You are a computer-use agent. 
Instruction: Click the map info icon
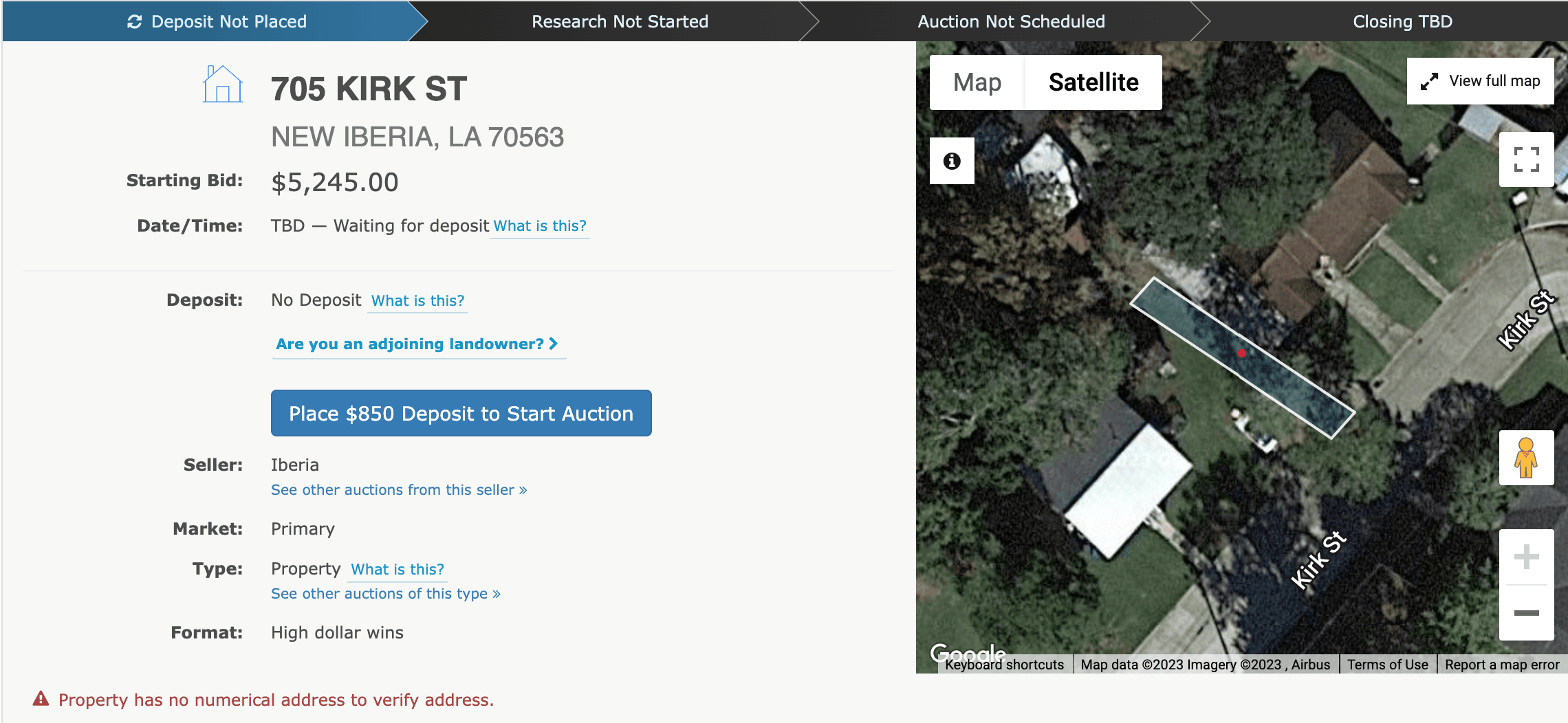click(x=952, y=161)
